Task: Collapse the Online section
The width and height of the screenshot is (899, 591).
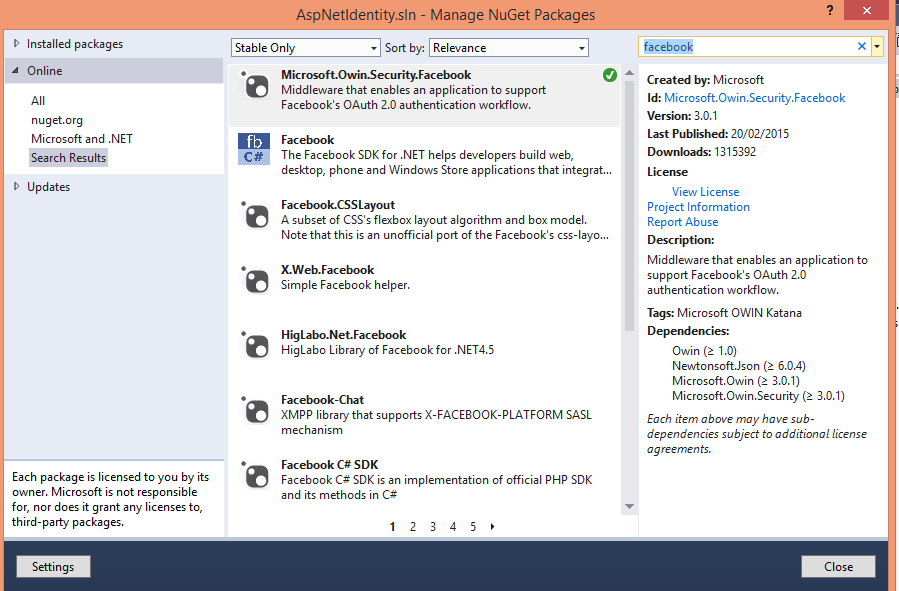Action: [x=15, y=71]
